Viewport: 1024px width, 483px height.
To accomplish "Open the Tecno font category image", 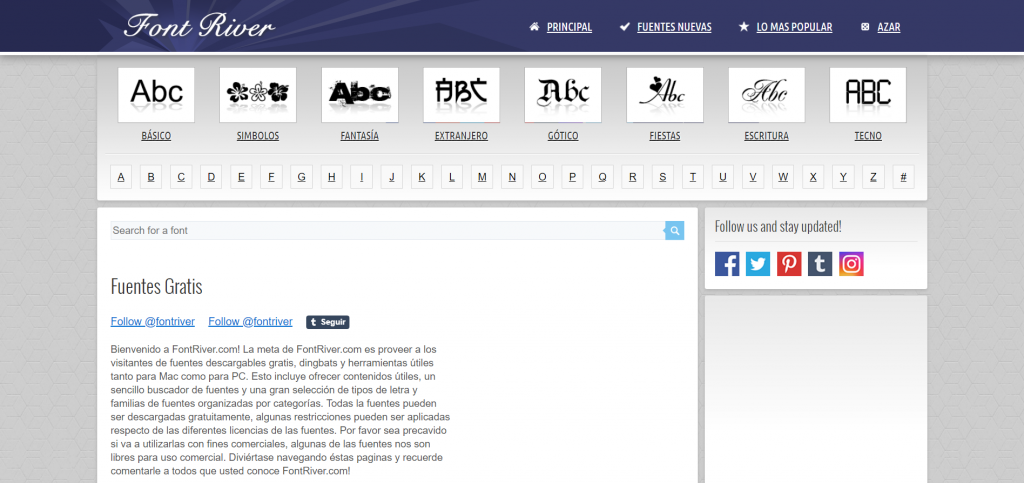I will pos(867,95).
